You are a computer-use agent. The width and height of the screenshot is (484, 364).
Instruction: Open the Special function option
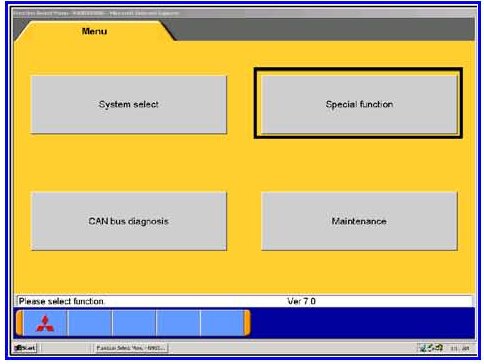359,105
